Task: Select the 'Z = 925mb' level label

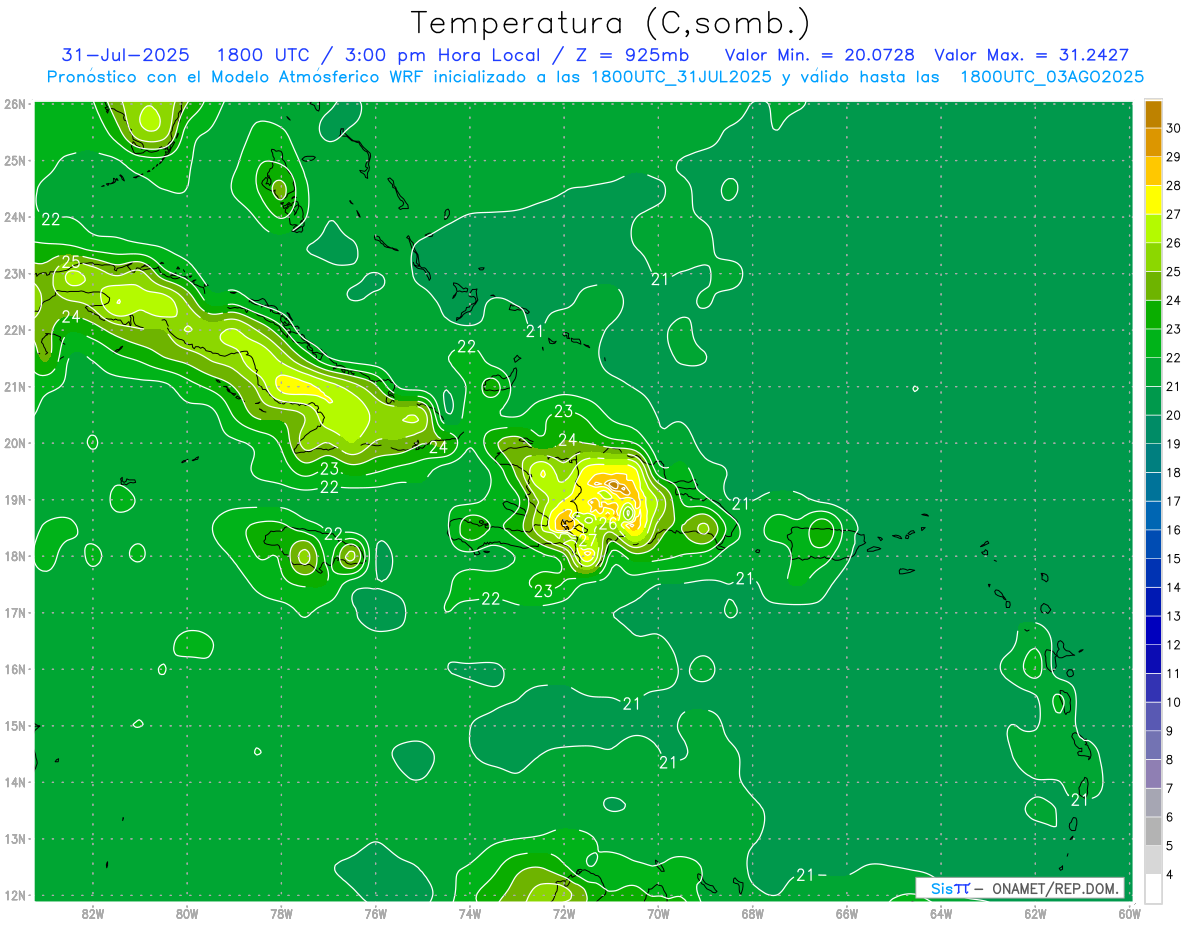Action: [x=632, y=55]
